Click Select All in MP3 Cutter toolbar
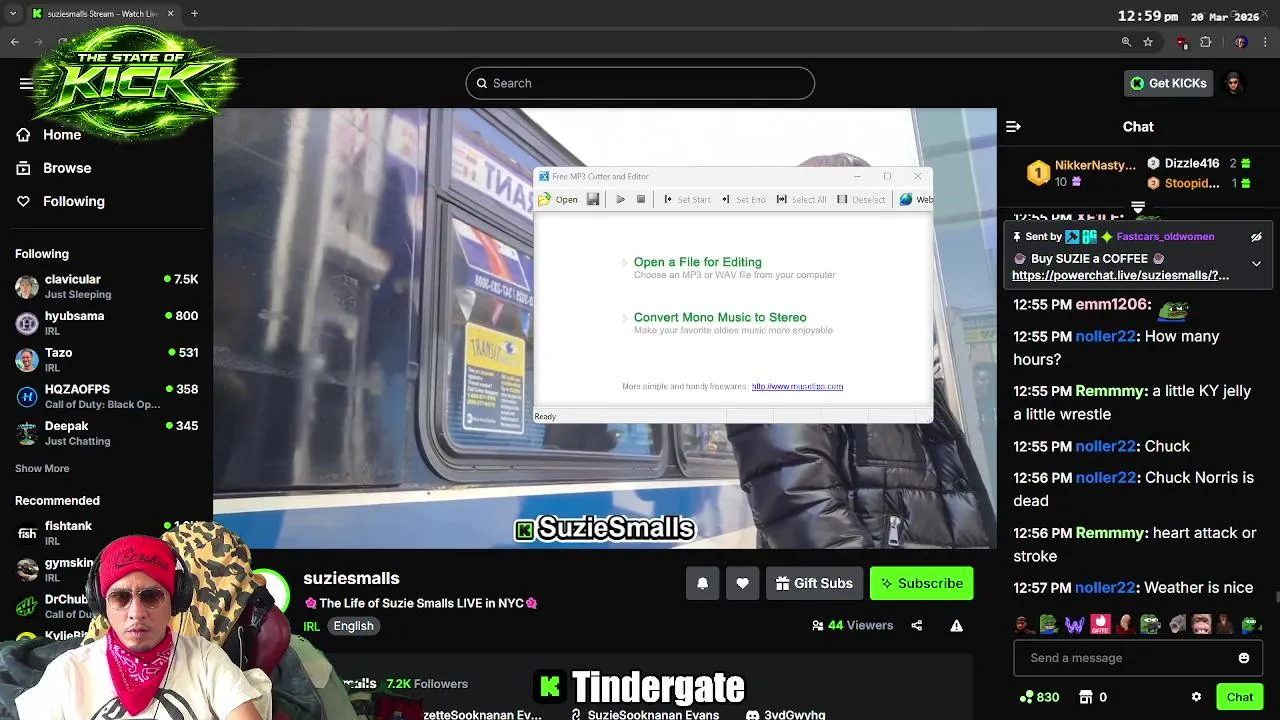Image resolution: width=1280 pixels, height=720 pixels. coord(801,199)
